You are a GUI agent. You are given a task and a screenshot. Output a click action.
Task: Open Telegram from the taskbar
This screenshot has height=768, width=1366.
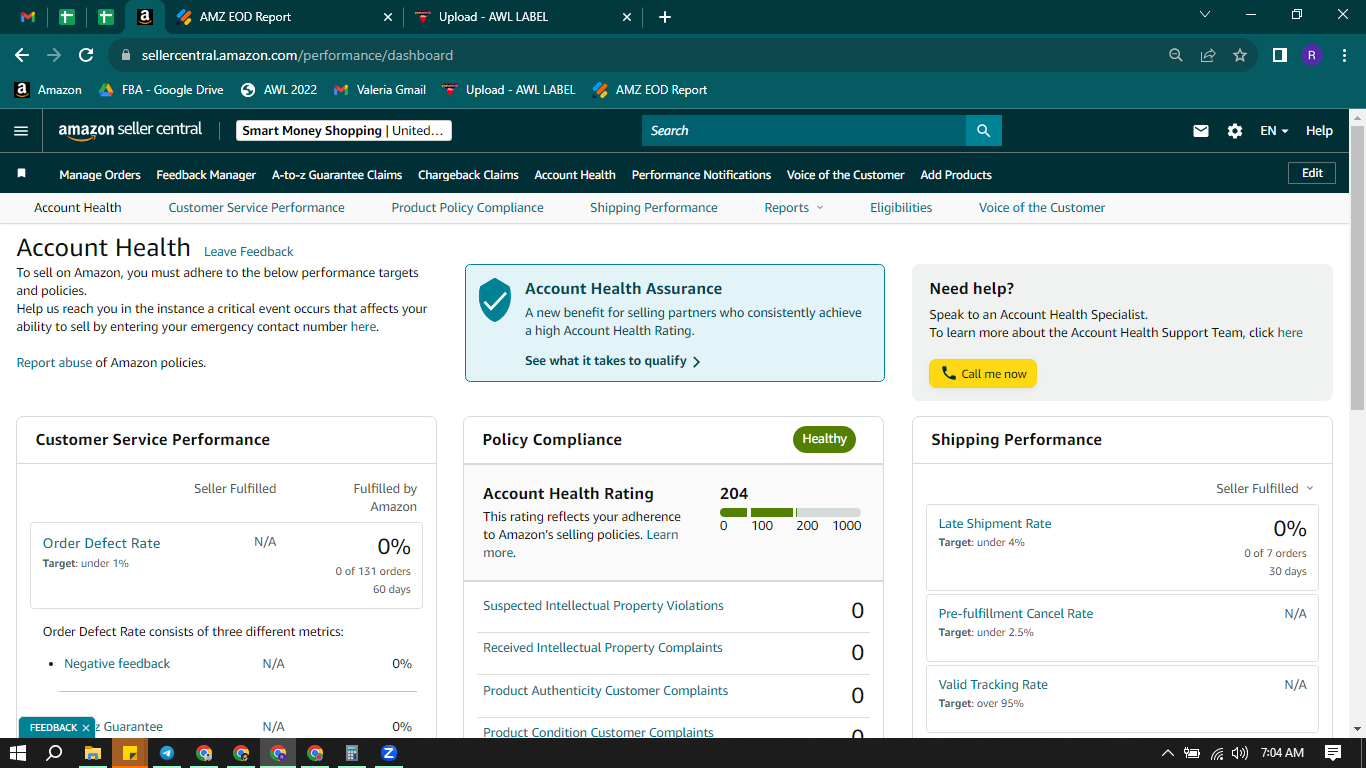click(166, 753)
